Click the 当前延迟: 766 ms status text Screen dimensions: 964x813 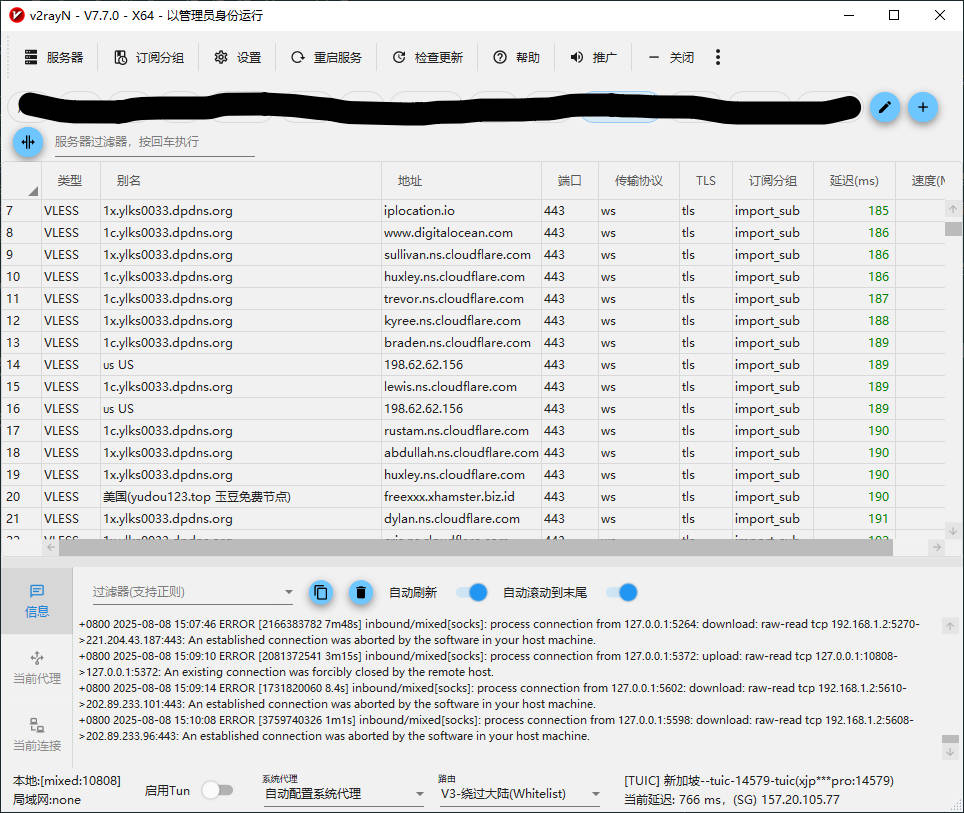click(732, 799)
